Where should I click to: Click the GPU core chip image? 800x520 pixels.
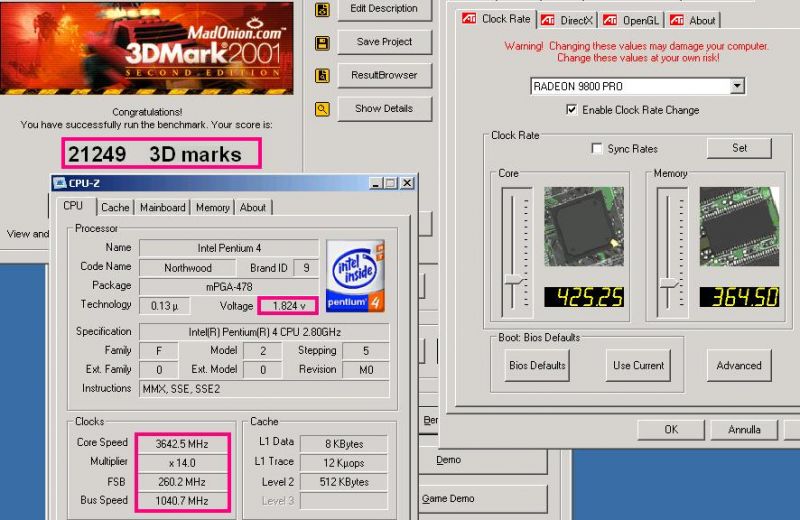click(584, 226)
